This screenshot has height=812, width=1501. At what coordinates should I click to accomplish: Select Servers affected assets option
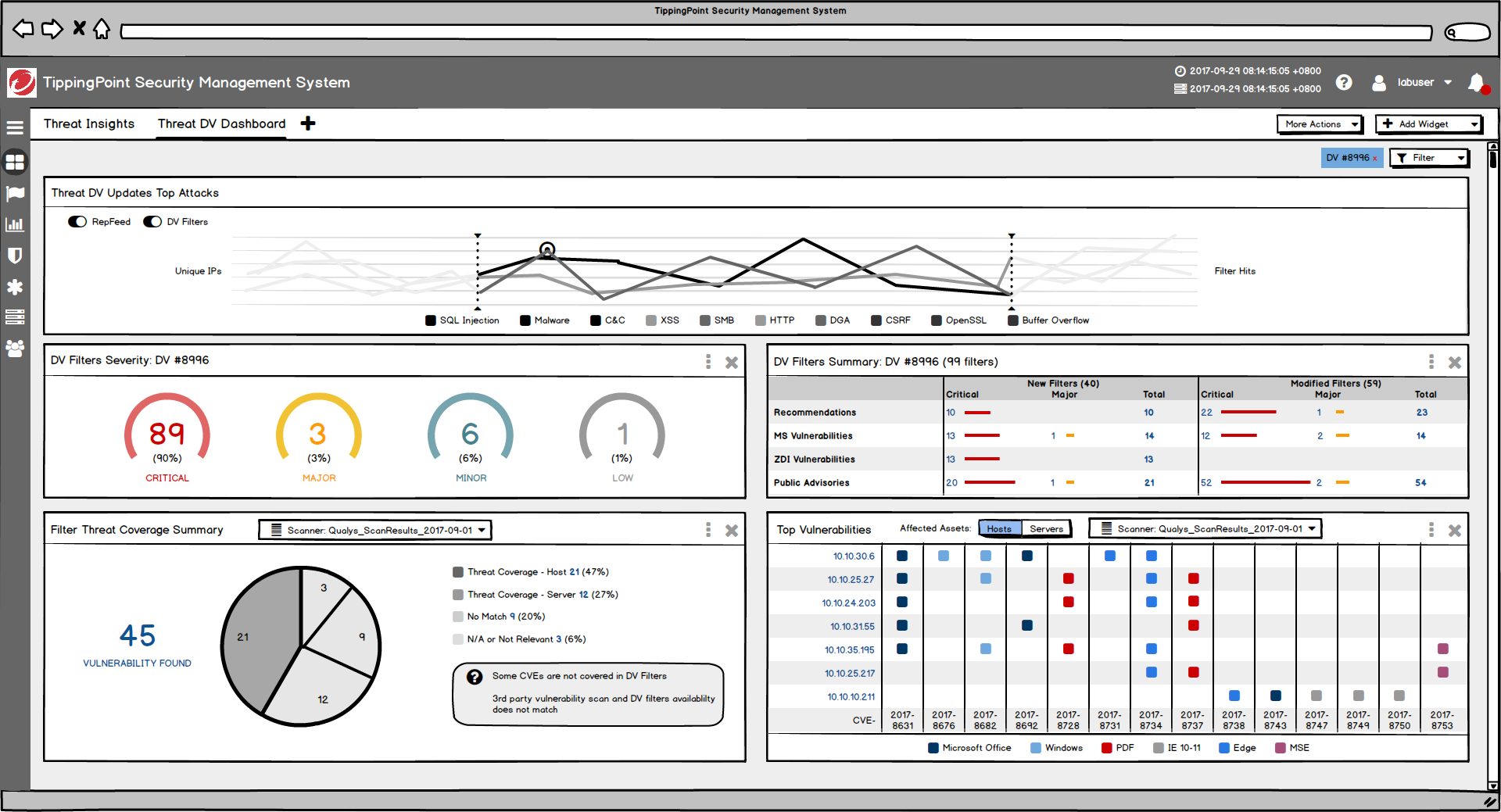tap(1046, 529)
